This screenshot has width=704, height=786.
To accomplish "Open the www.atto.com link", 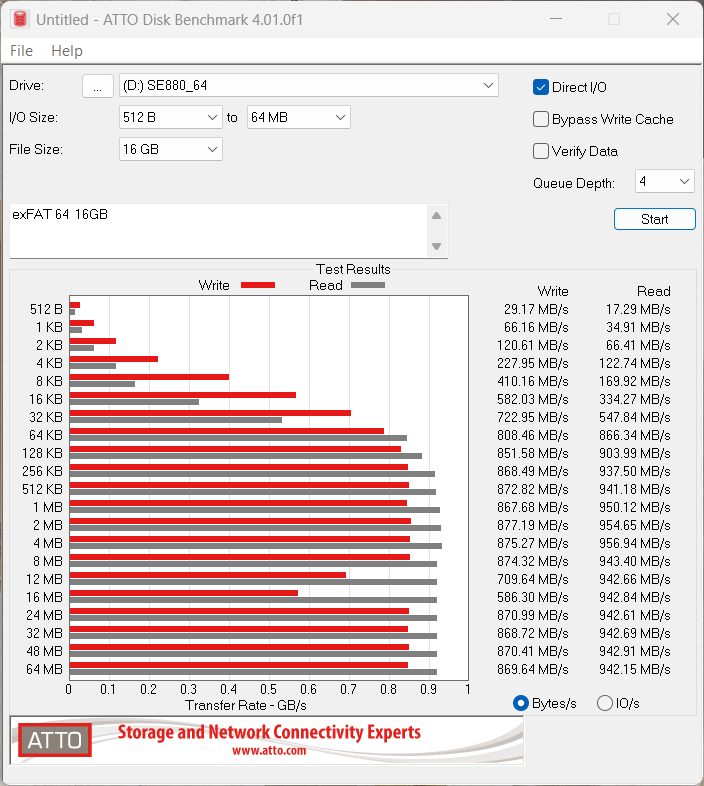I will click(x=269, y=750).
